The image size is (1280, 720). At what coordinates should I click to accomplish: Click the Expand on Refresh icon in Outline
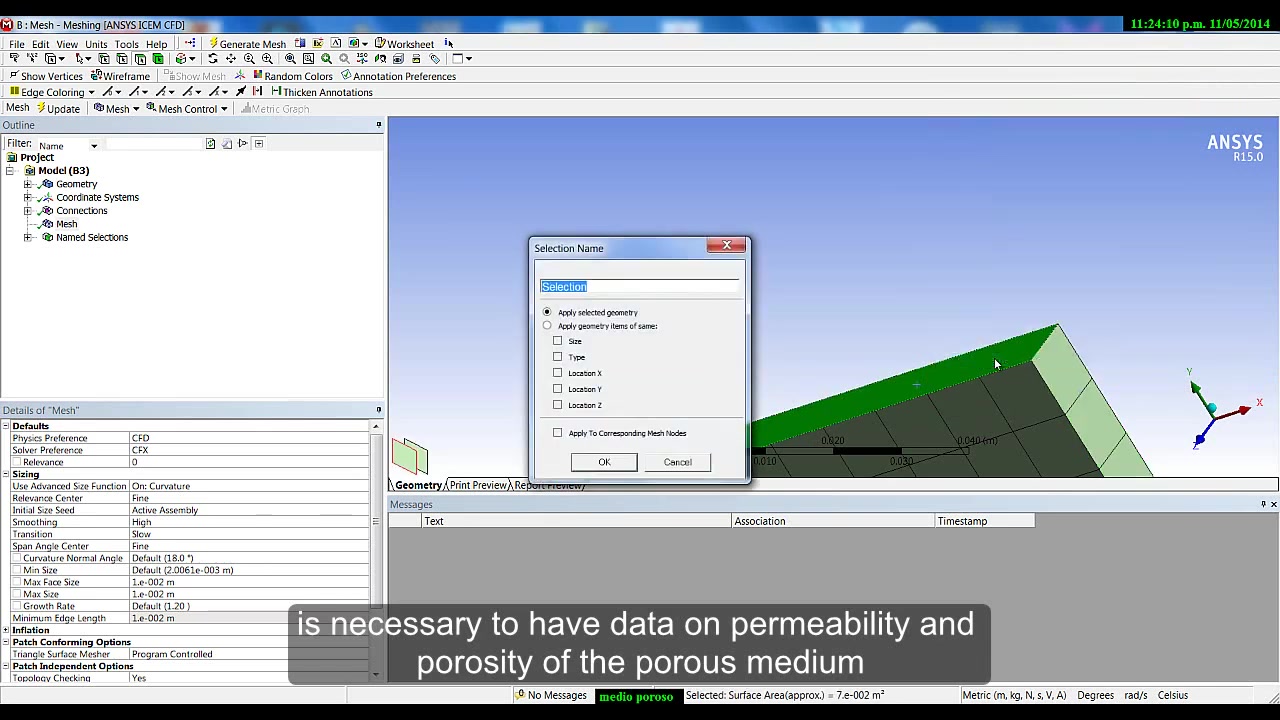coord(243,144)
